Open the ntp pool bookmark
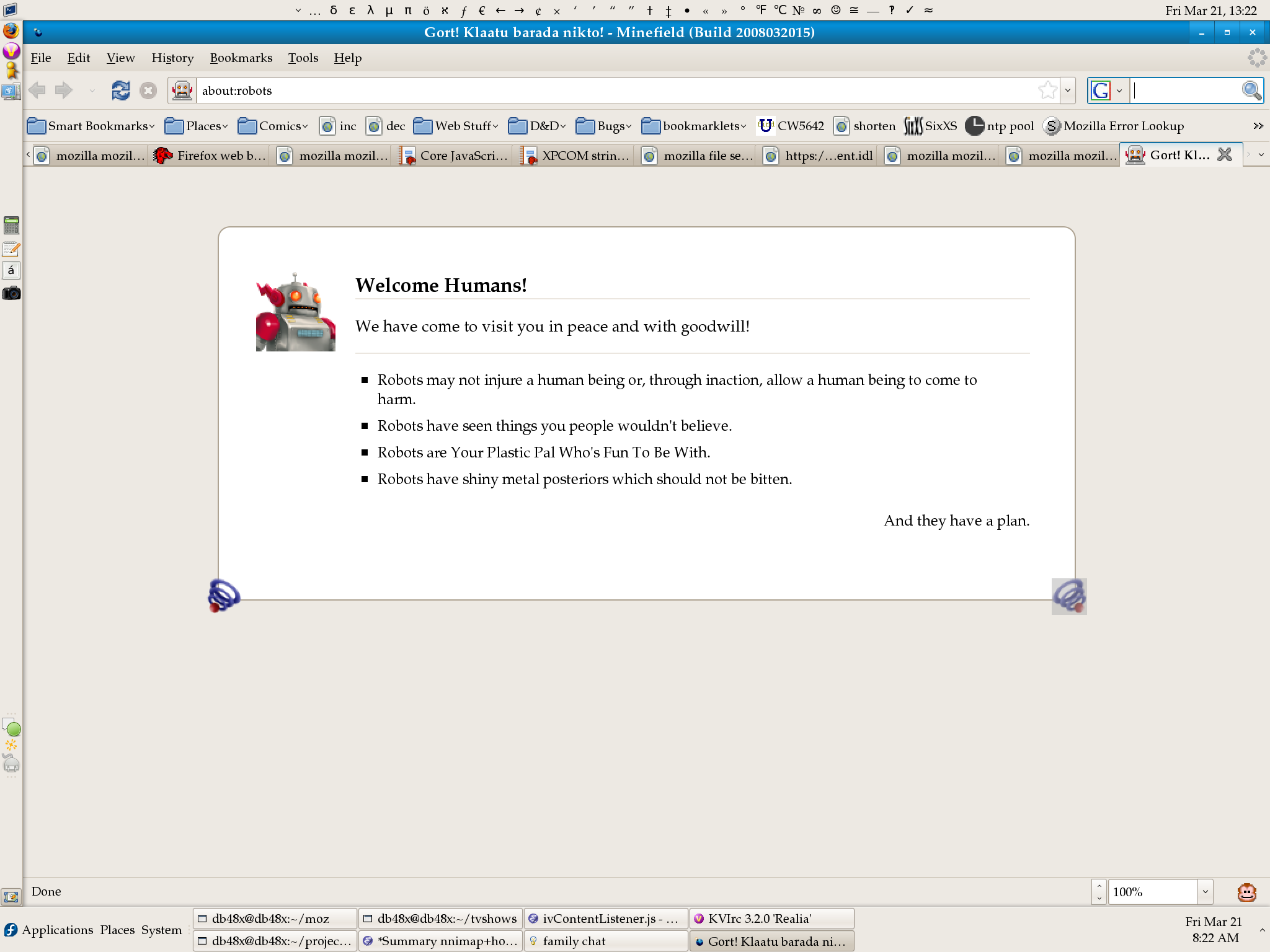 coord(1000,126)
